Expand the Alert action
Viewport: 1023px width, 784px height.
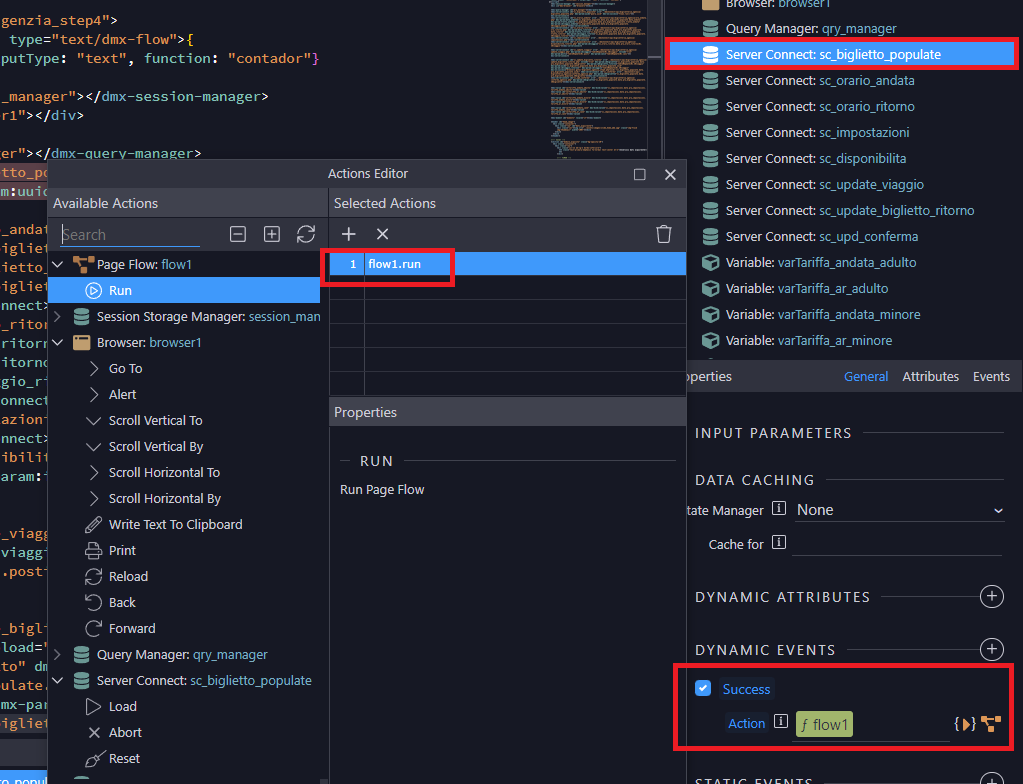click(94, 395)
